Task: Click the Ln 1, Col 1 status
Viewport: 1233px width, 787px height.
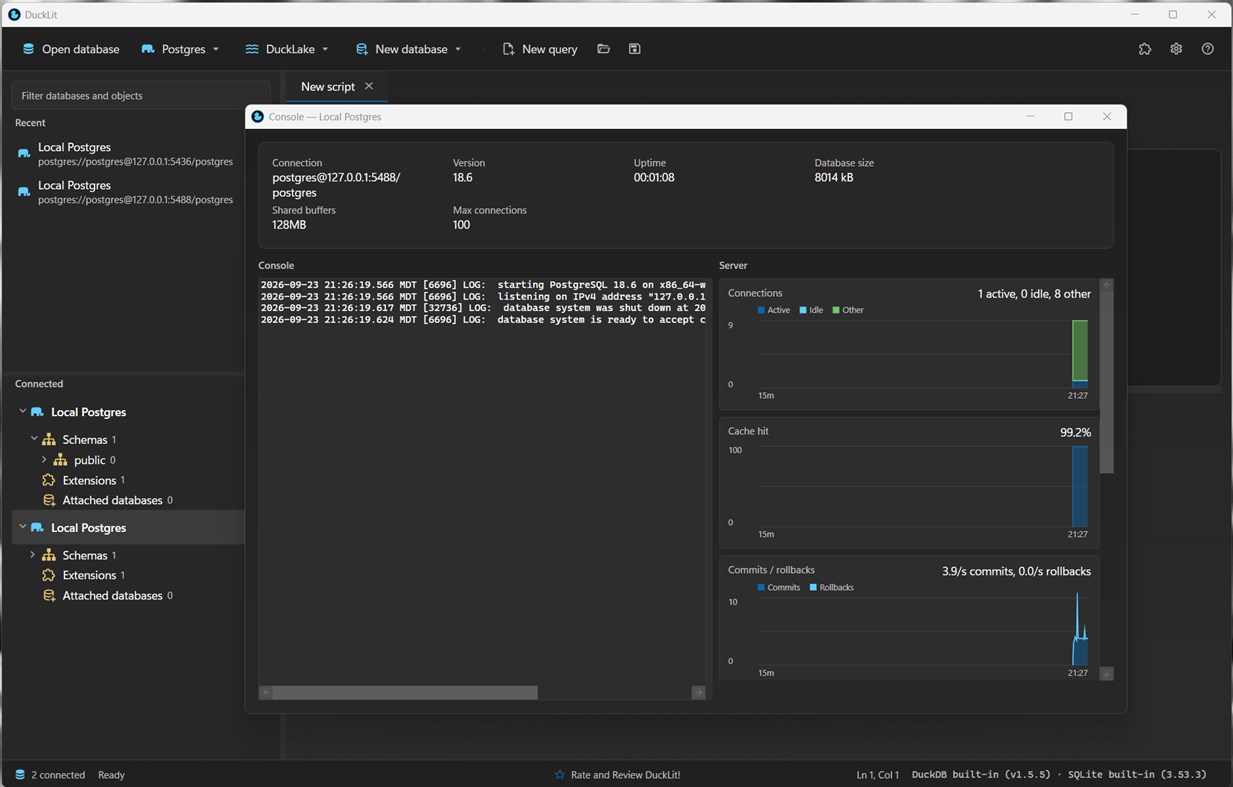Action: pos(877,775)
